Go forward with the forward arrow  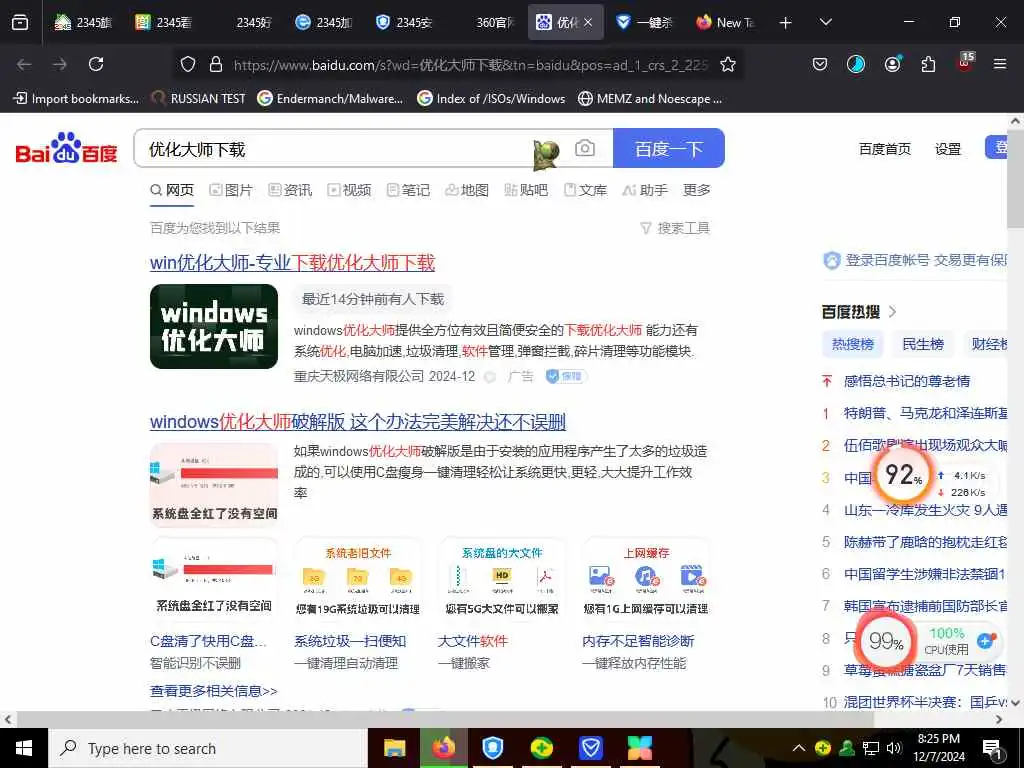pyautogui.click(x=60, y=64)
